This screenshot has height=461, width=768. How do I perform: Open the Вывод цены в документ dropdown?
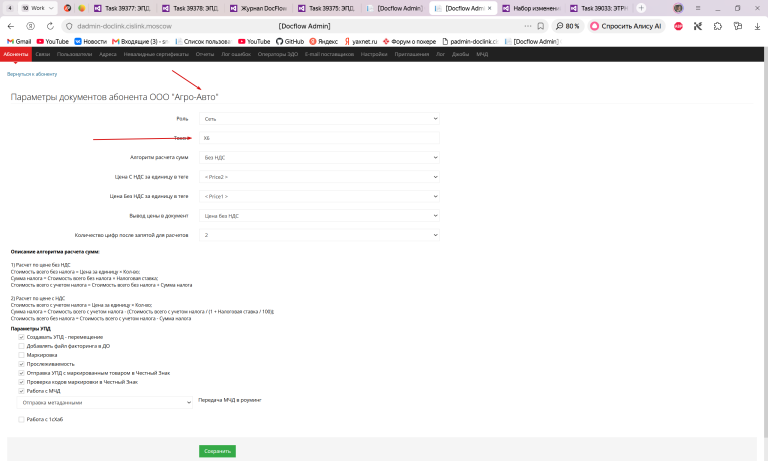pos(319,216)
